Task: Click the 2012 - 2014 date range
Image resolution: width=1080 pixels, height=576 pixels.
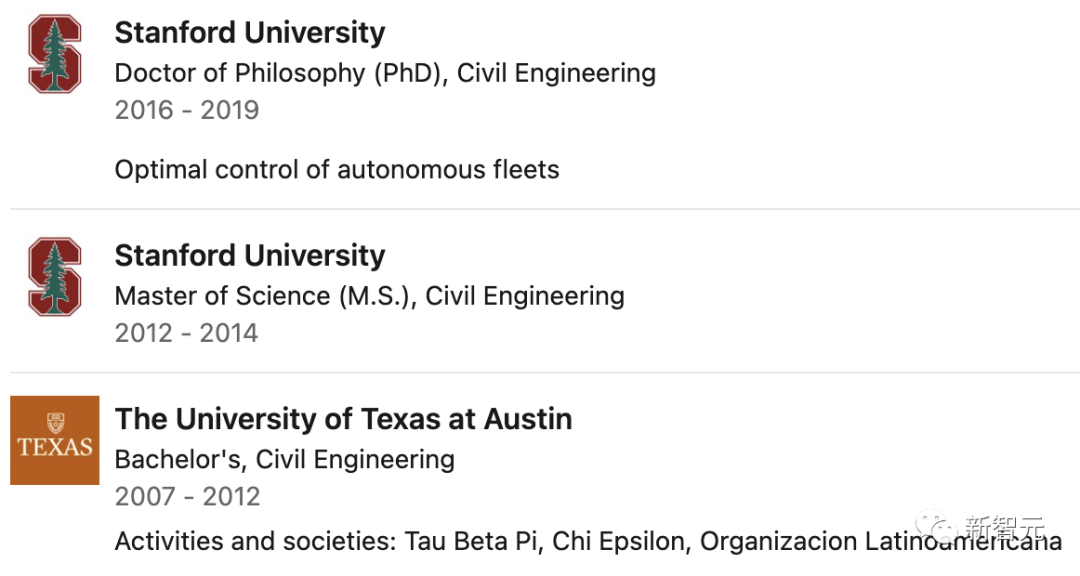Action: click(187, 333)
